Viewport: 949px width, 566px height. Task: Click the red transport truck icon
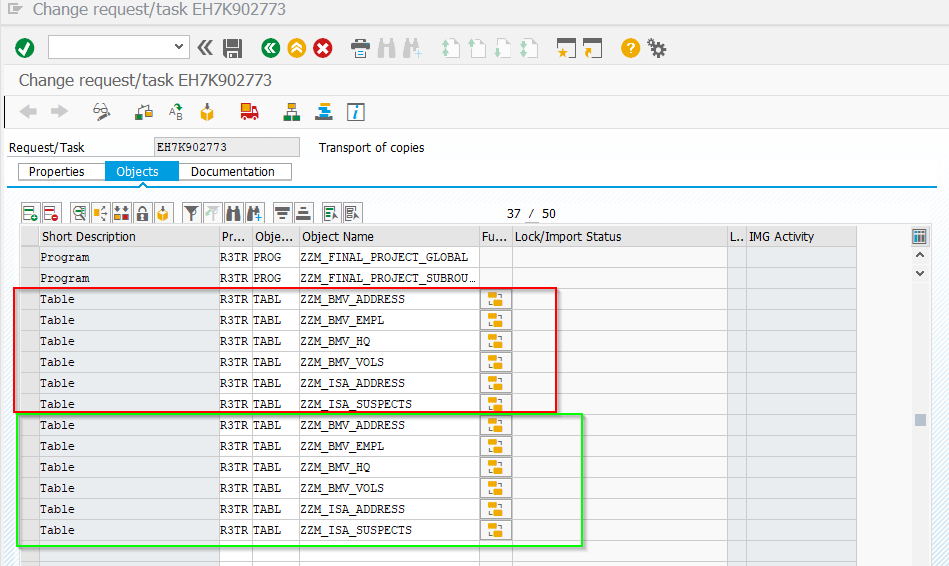249,112
